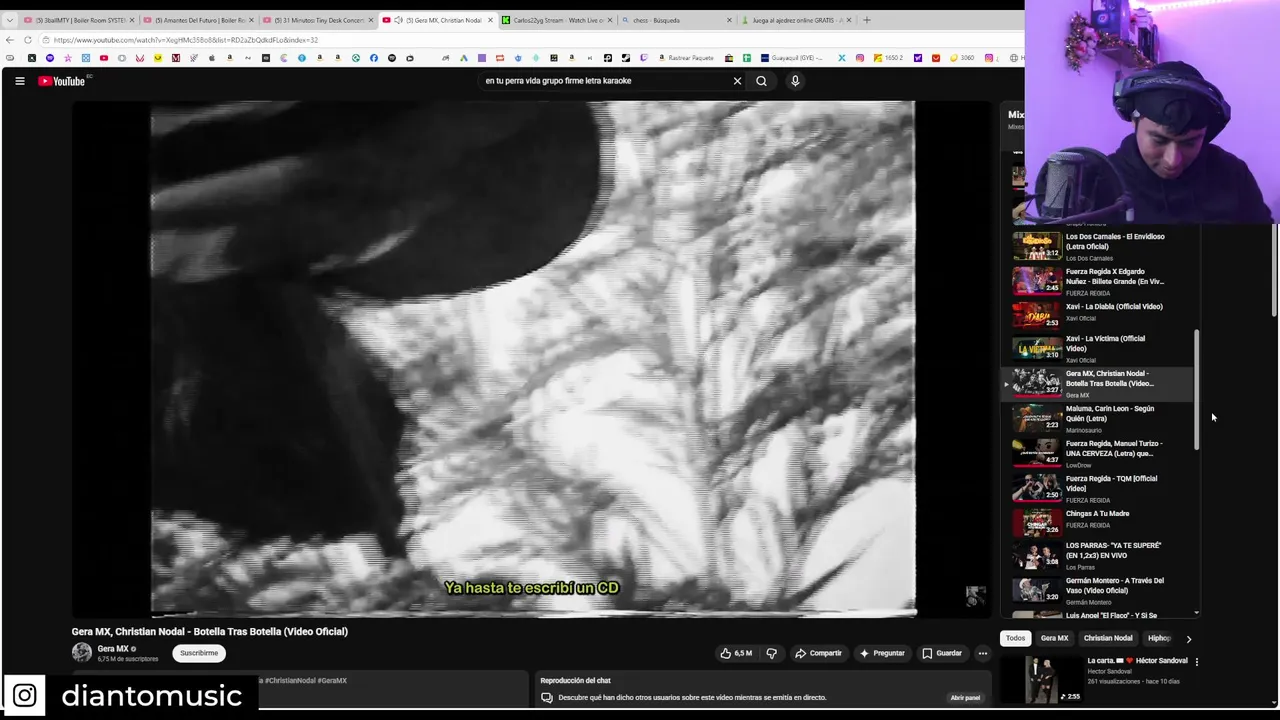
Task: Click Abrir panel for the chat replay
Action: coord(965,698)
